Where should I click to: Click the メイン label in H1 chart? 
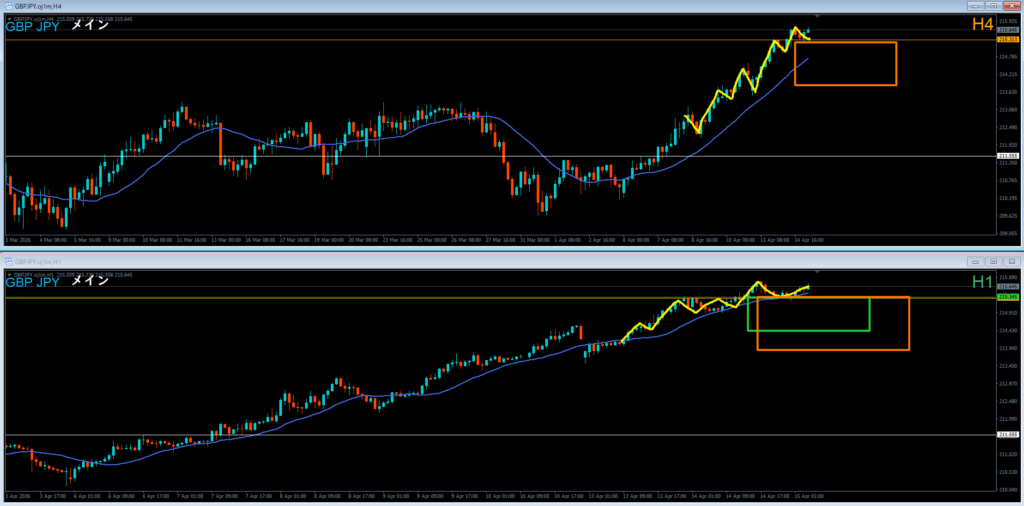pyautogui.click(x=89, y=282)
